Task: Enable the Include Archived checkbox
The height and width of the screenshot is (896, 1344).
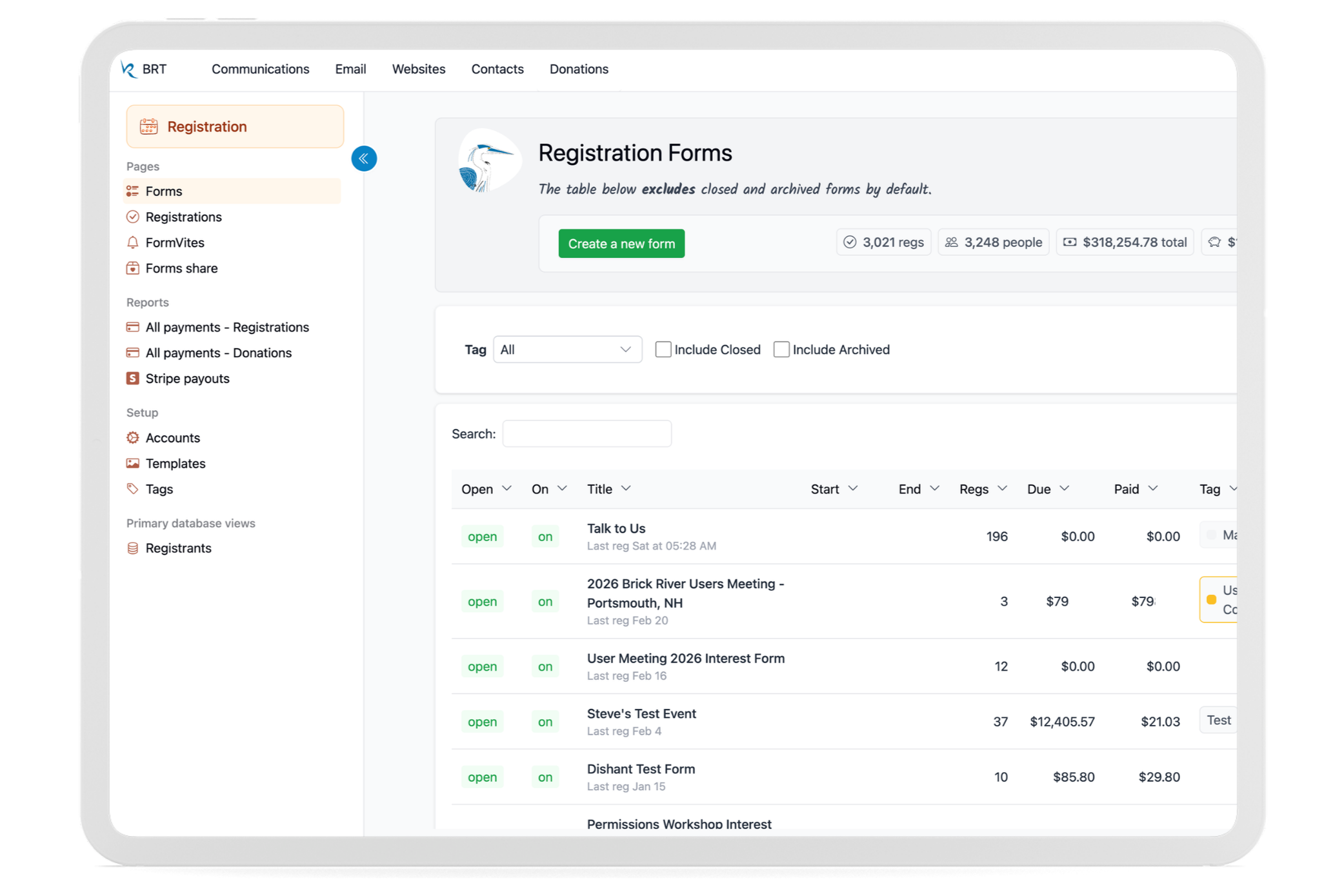Action: (781, 350)
